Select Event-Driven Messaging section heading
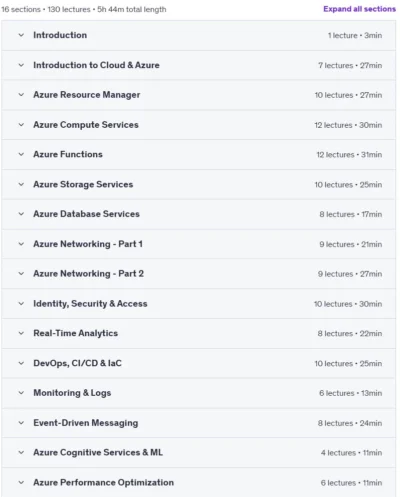Screen dimensions: 400x497 pyautogui.click(x=86, y=423)
